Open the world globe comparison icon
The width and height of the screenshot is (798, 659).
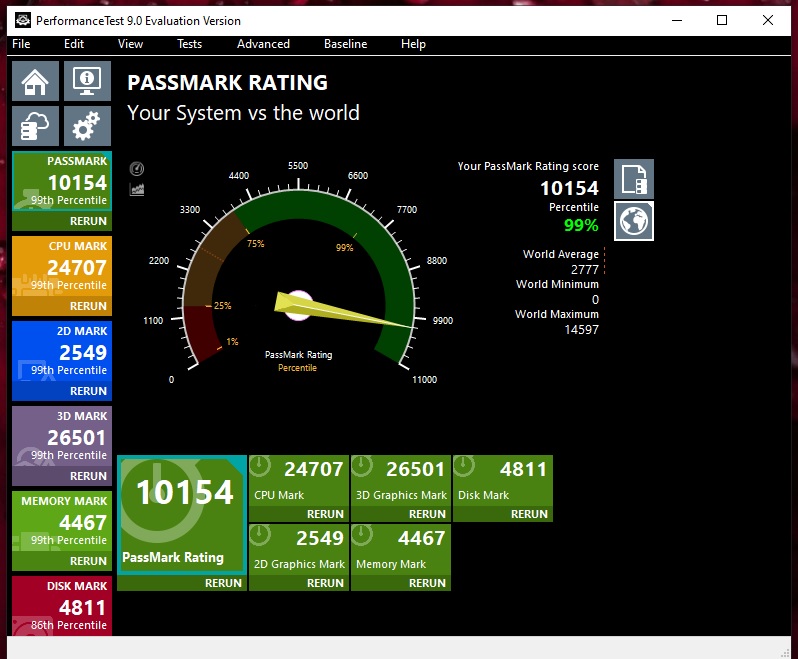pos(634,221)
